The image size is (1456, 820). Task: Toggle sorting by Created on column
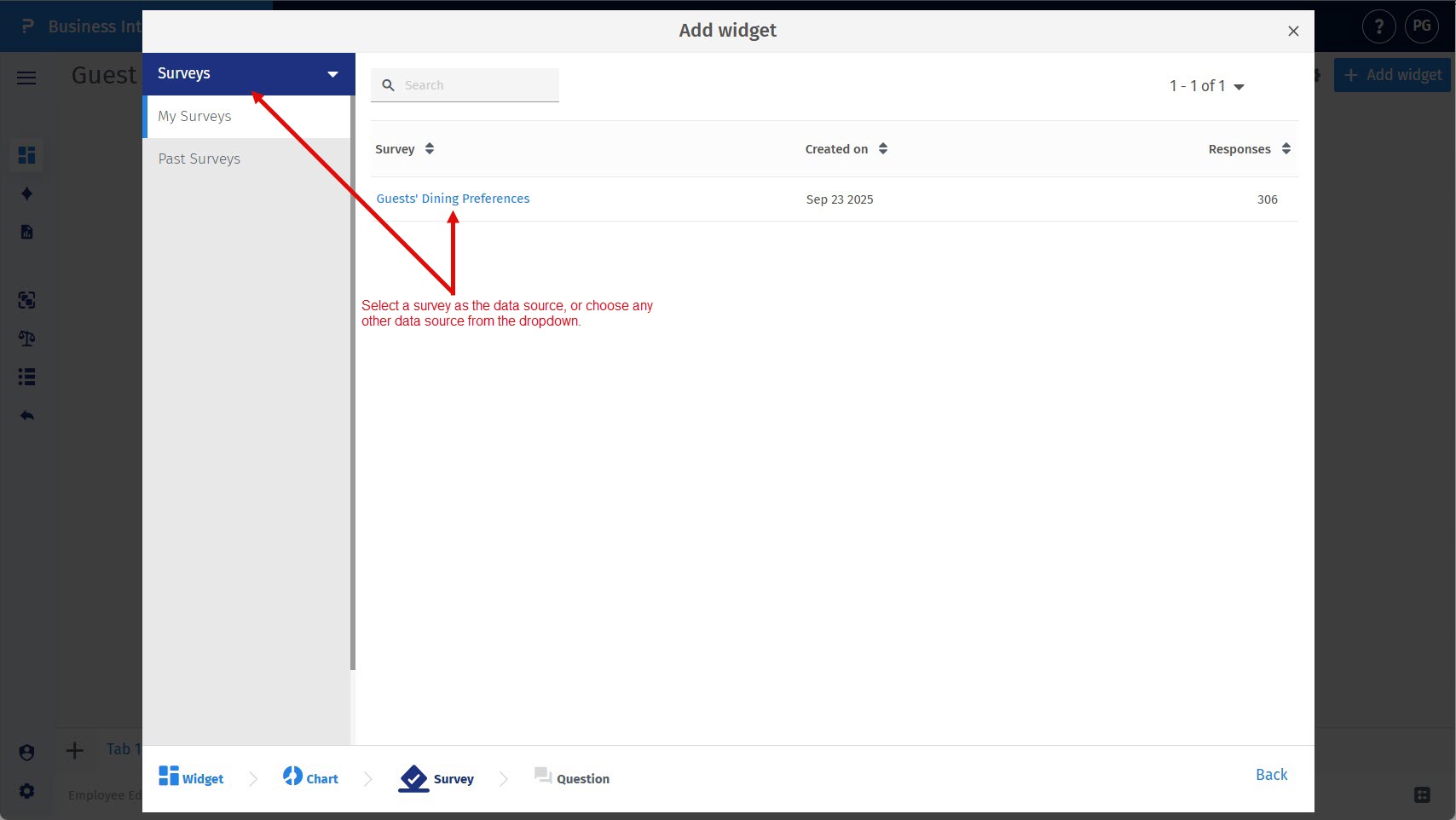coord(883,148)
